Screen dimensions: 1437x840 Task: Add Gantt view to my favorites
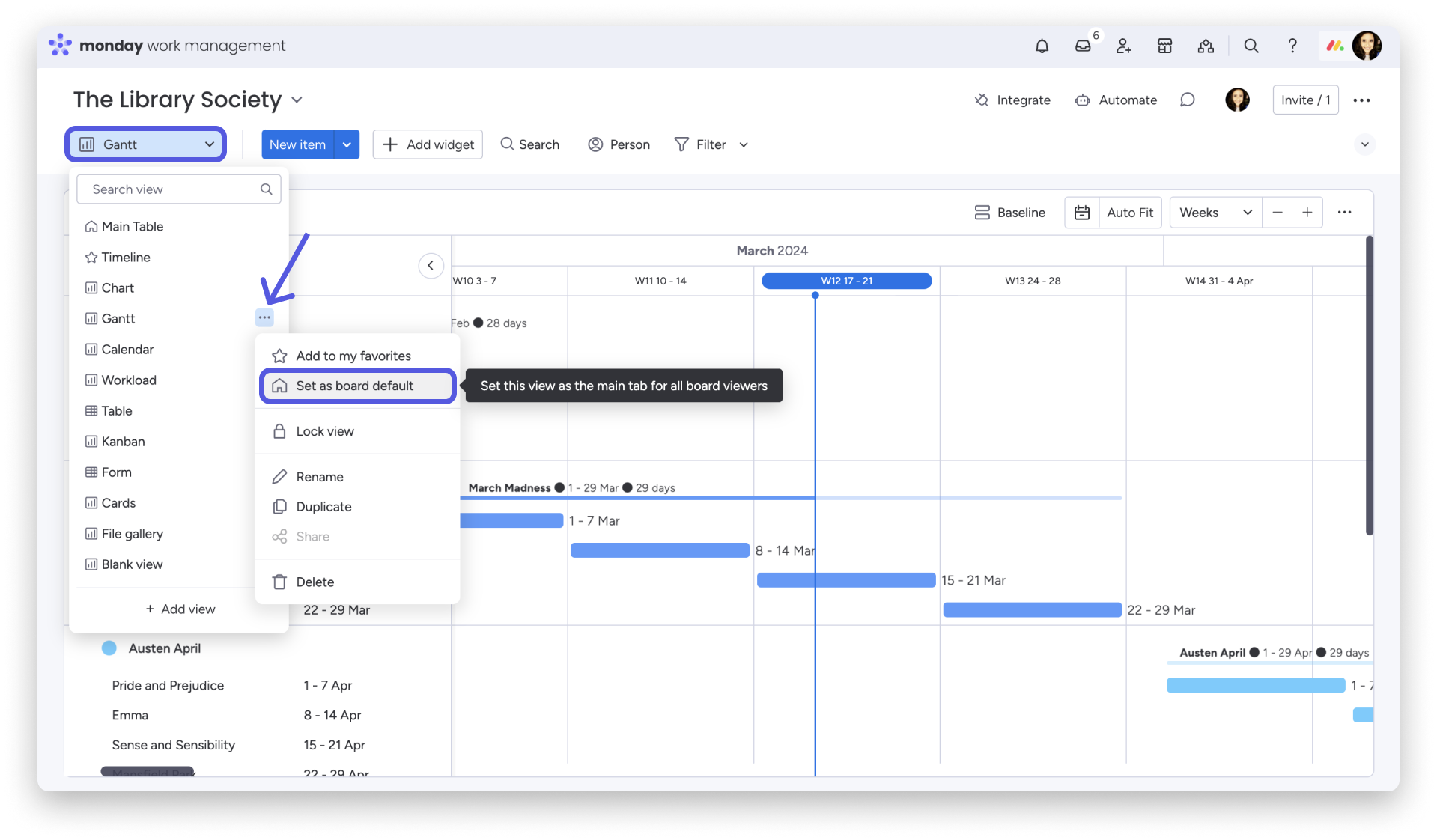tap(353, 356)
